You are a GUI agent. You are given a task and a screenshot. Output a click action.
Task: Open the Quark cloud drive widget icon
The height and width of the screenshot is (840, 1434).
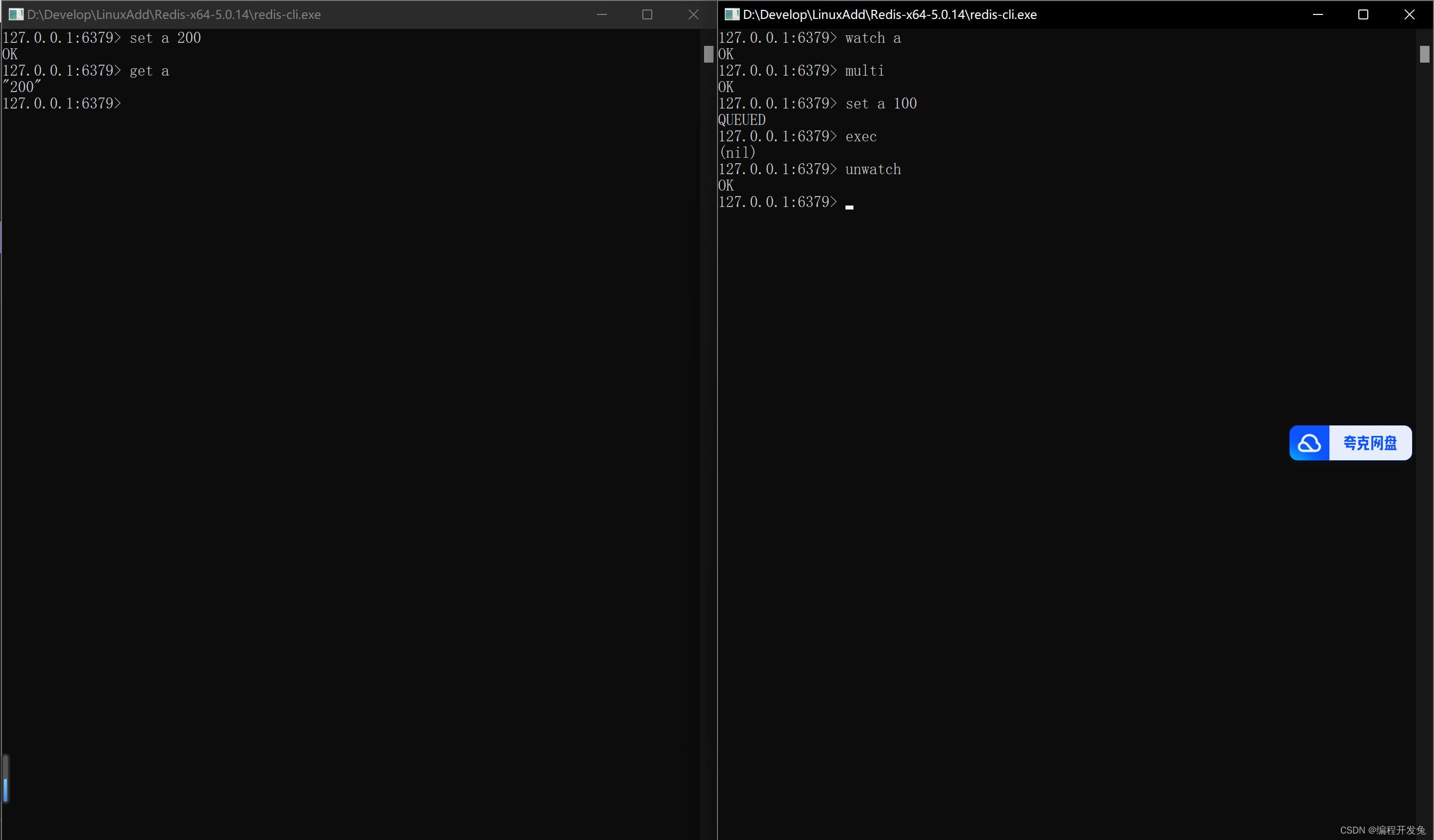tap(1310, 443)
